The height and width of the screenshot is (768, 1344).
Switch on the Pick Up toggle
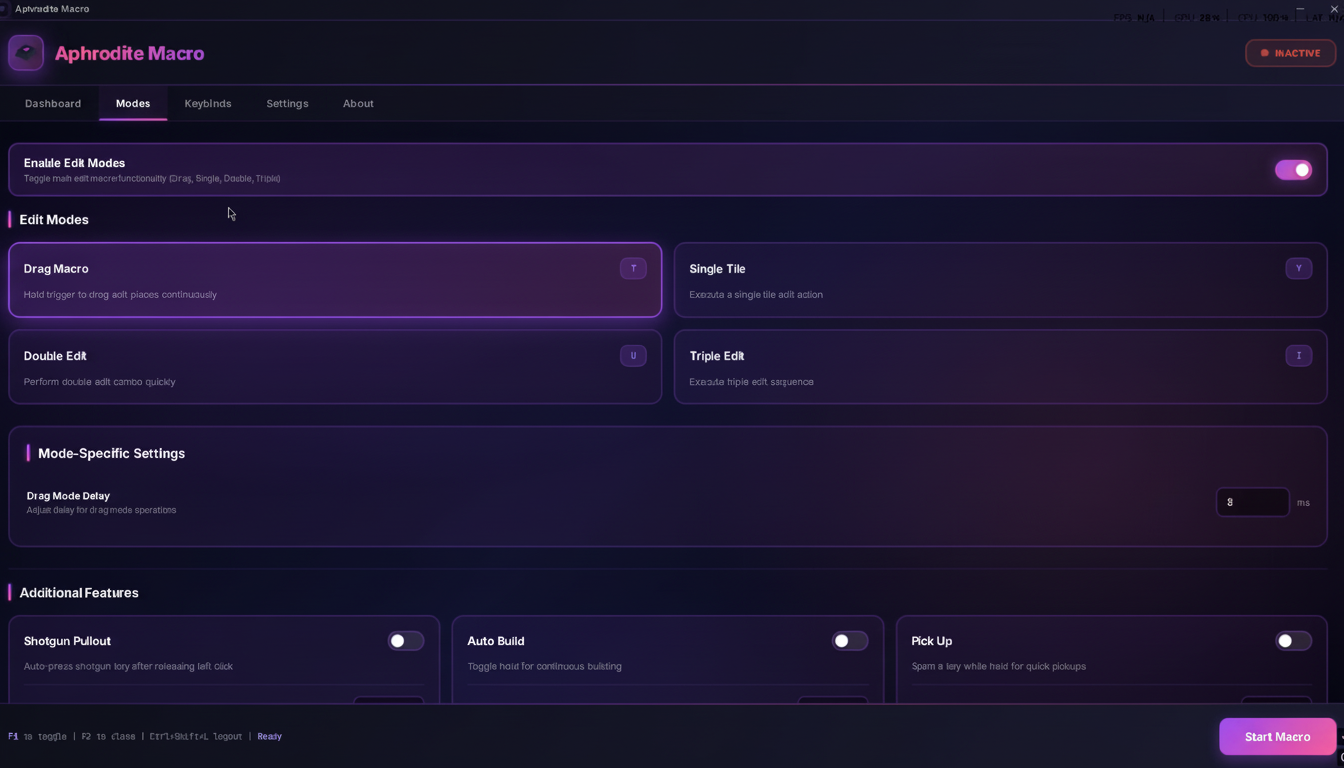(x=1293, y=641)
